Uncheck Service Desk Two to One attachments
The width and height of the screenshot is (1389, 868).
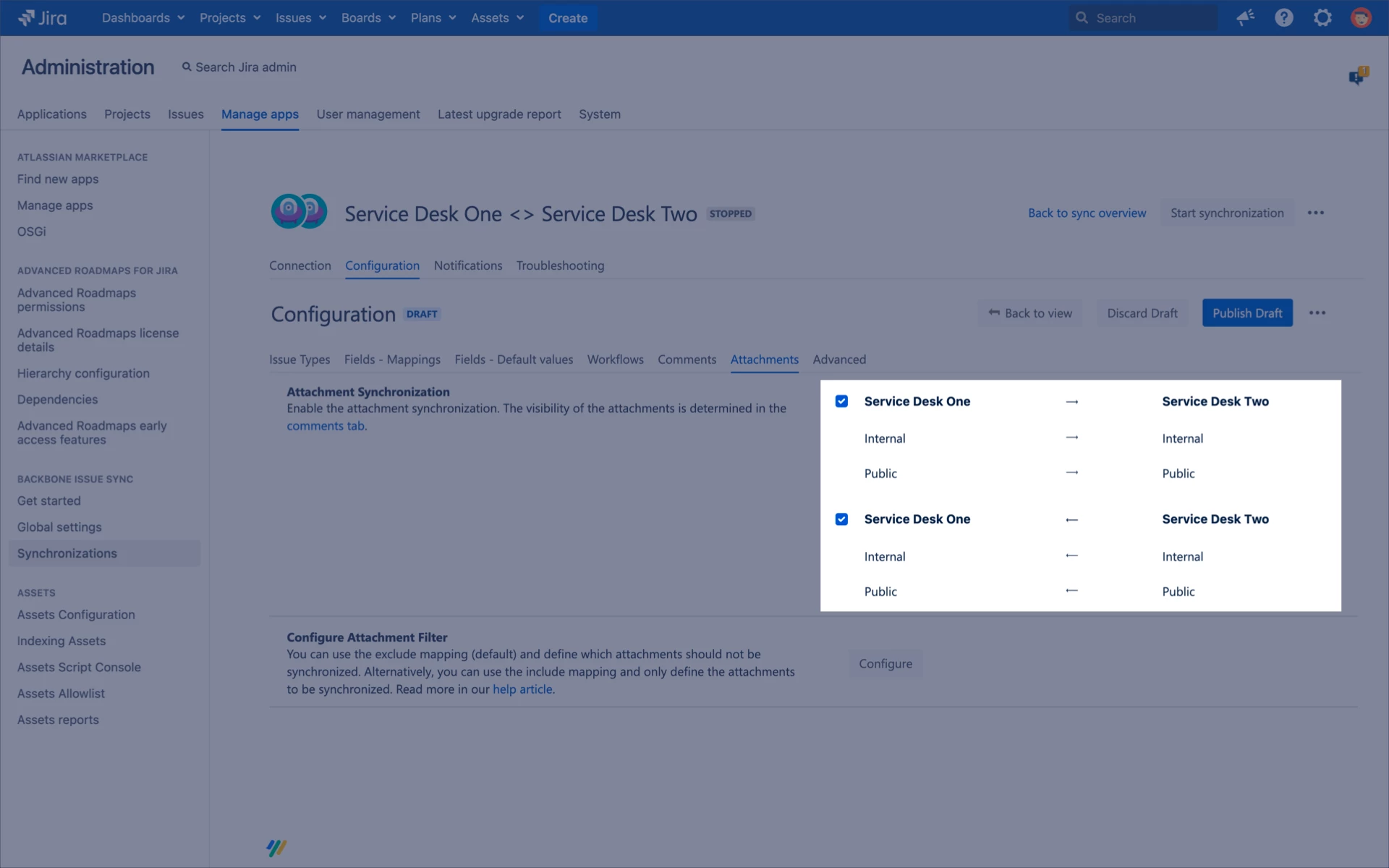841,519
